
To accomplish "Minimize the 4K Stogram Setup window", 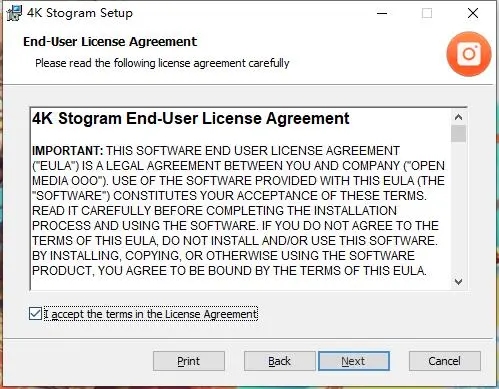I will tap(382, 13).
